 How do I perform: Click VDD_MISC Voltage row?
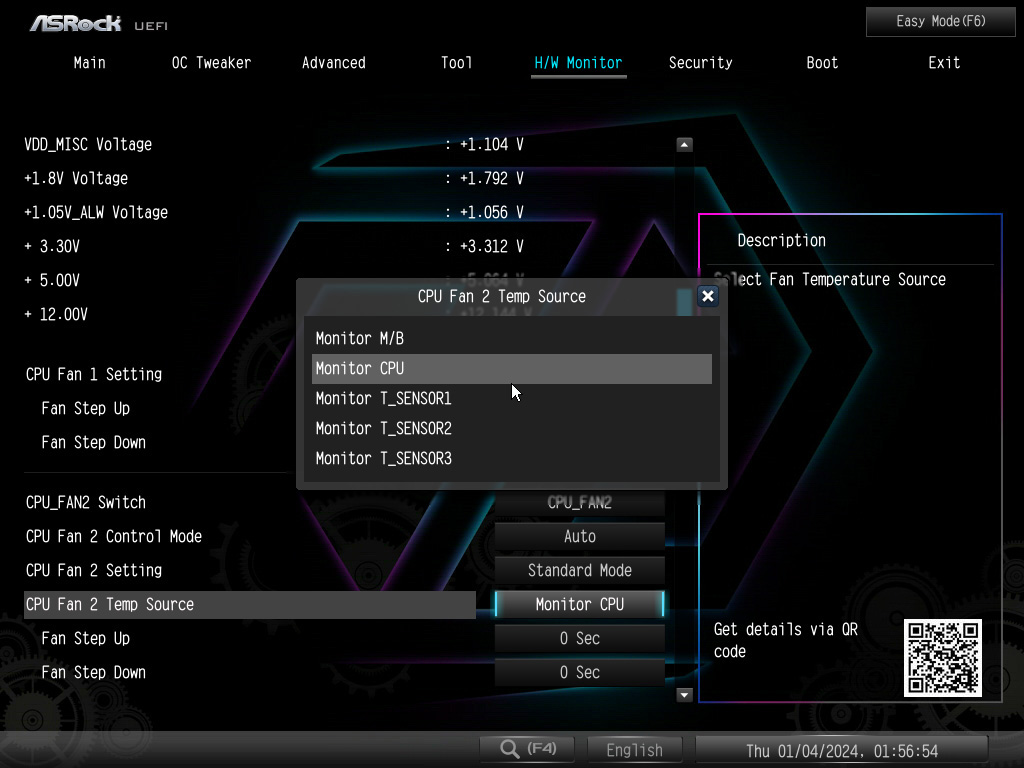tap(88, 144)
